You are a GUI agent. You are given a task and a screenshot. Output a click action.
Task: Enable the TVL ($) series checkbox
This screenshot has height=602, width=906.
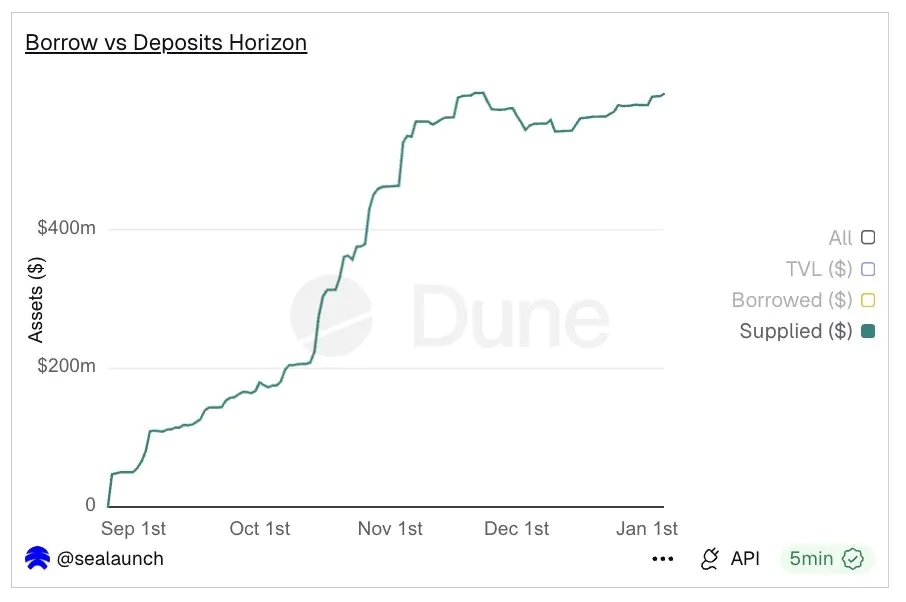pyautogui.click(x=868, y=269)
